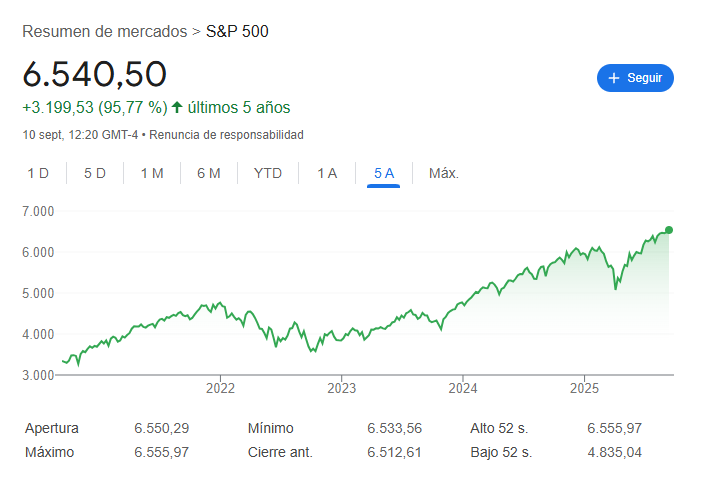
Task: Click the 2024 label on chart axis
Action: coord(463,388)
